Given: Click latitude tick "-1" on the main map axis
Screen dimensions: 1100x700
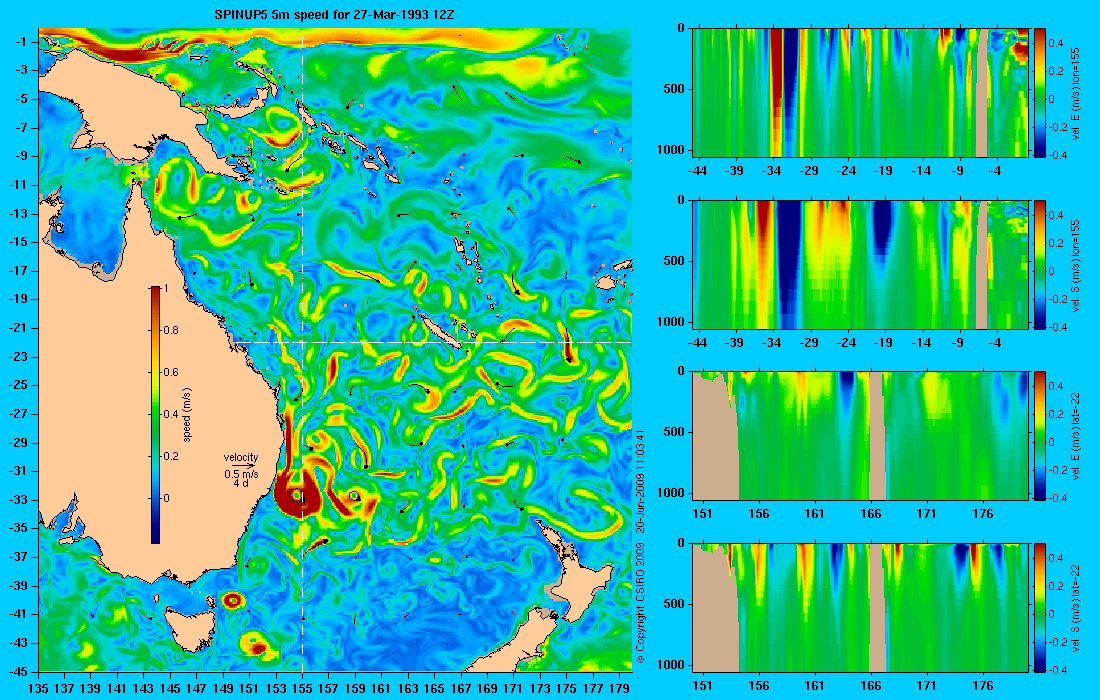Looking at the screenshot, I should click(22, 42).
